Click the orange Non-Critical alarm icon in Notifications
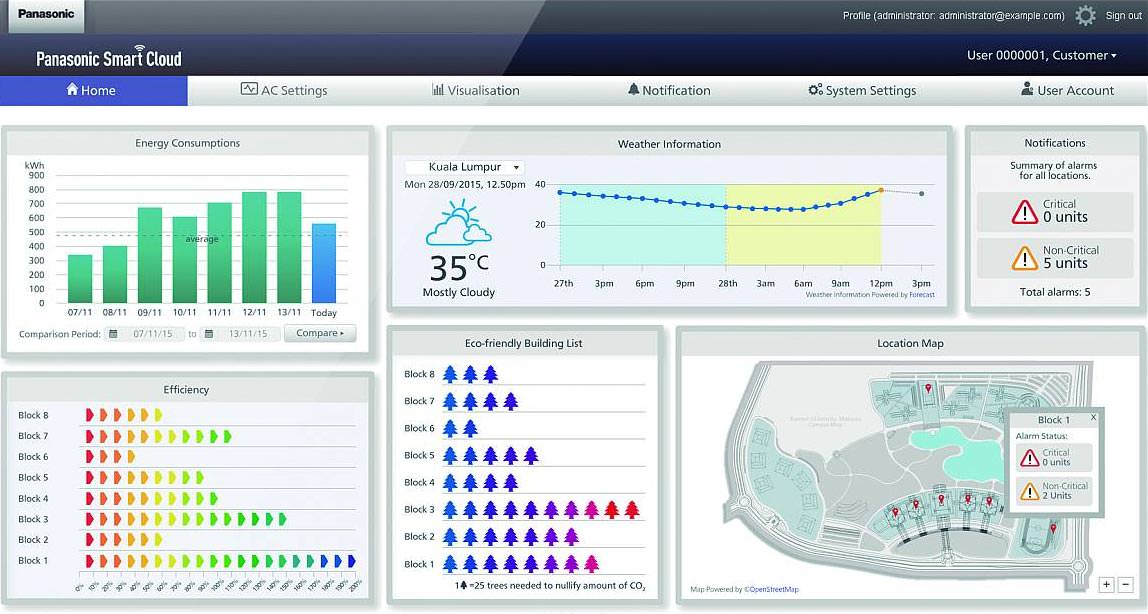This screenshot has height=614, width=1148. 1024,258
